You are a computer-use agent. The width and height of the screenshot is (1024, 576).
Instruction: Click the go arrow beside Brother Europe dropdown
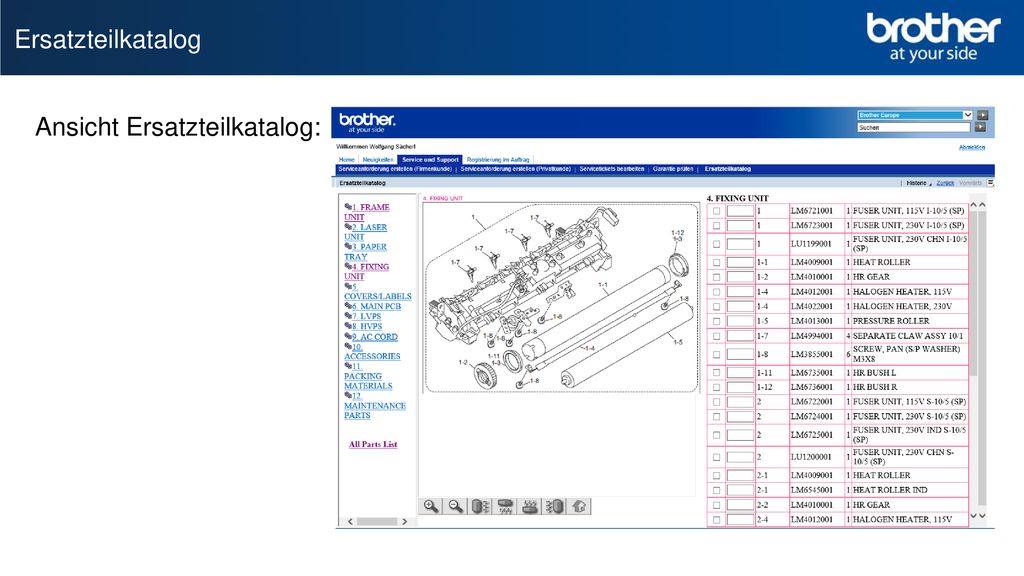click(x=982, y=115)
